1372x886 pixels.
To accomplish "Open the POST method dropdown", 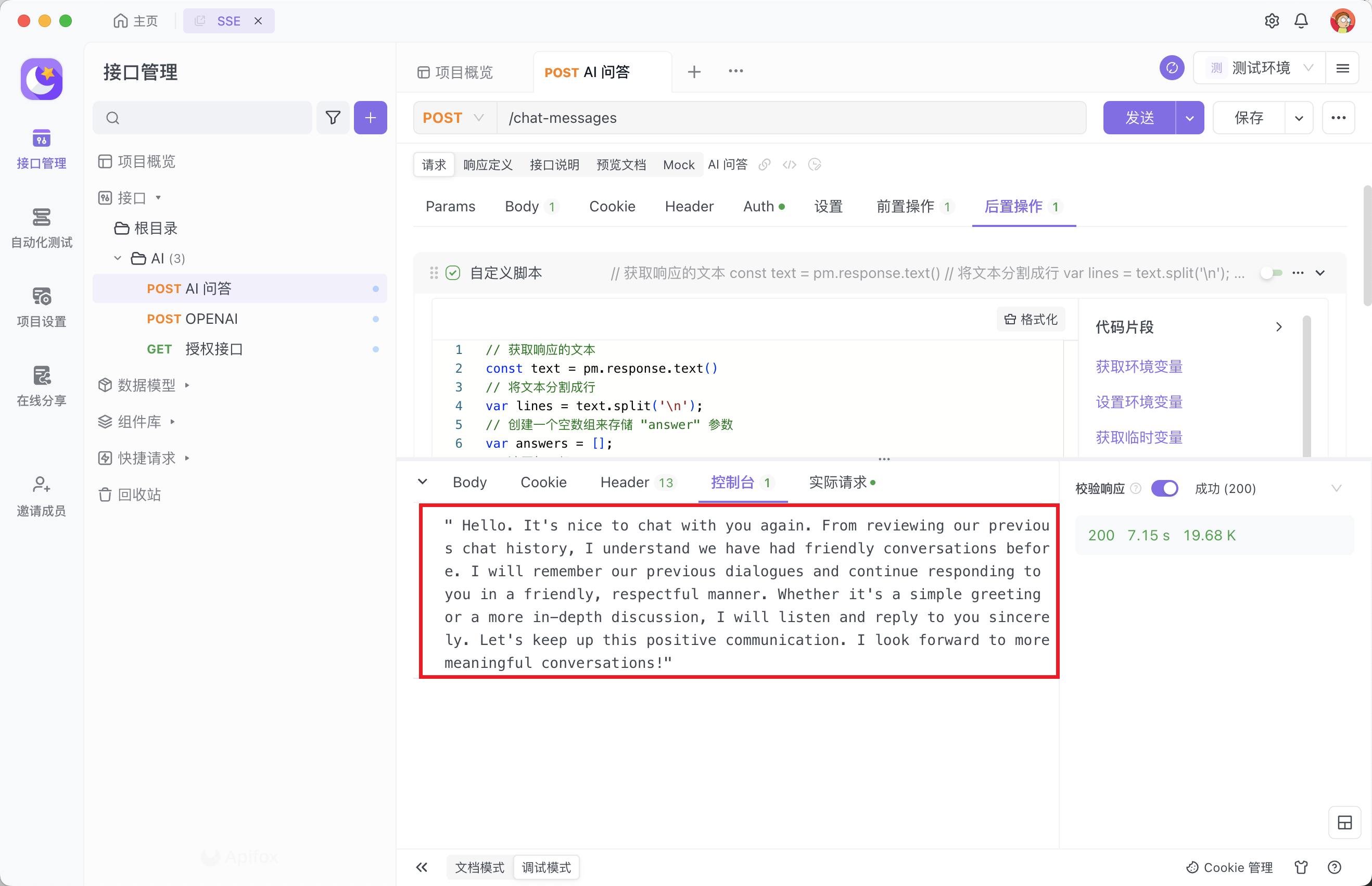I will pos(454,118).
